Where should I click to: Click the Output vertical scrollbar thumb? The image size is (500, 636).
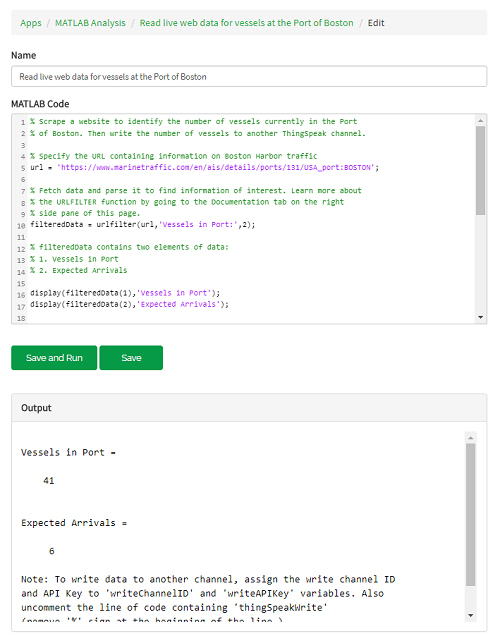(470, 514)
